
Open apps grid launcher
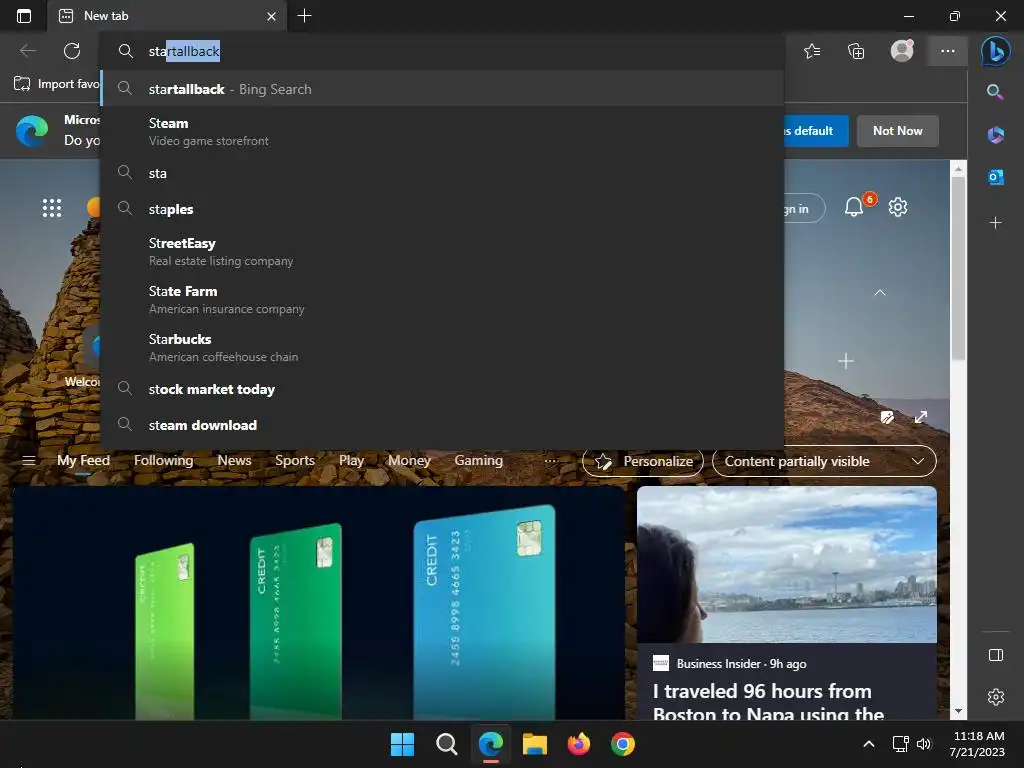point(52,208)
